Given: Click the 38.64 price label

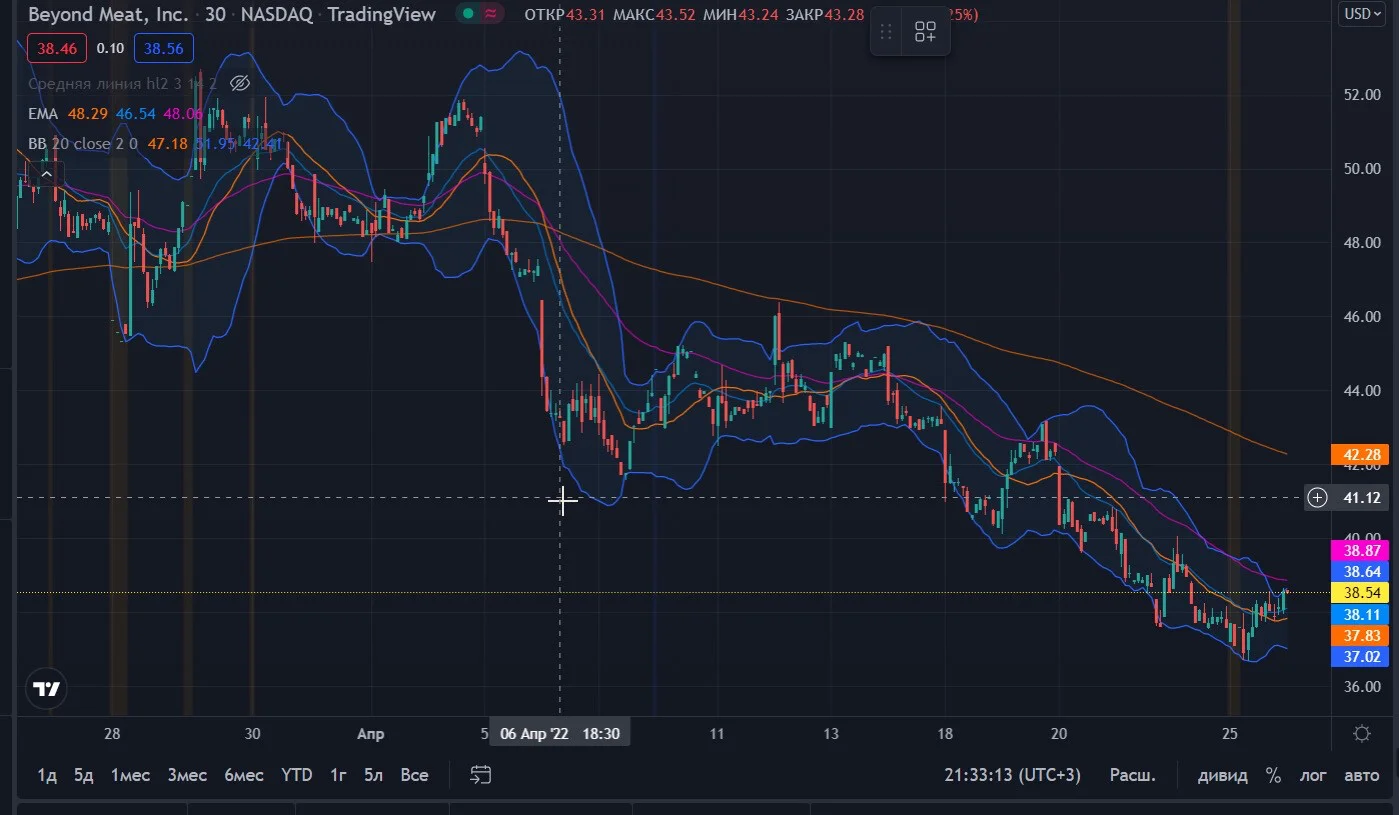Looking at the screenshot, I should (x=1361, y=572).
